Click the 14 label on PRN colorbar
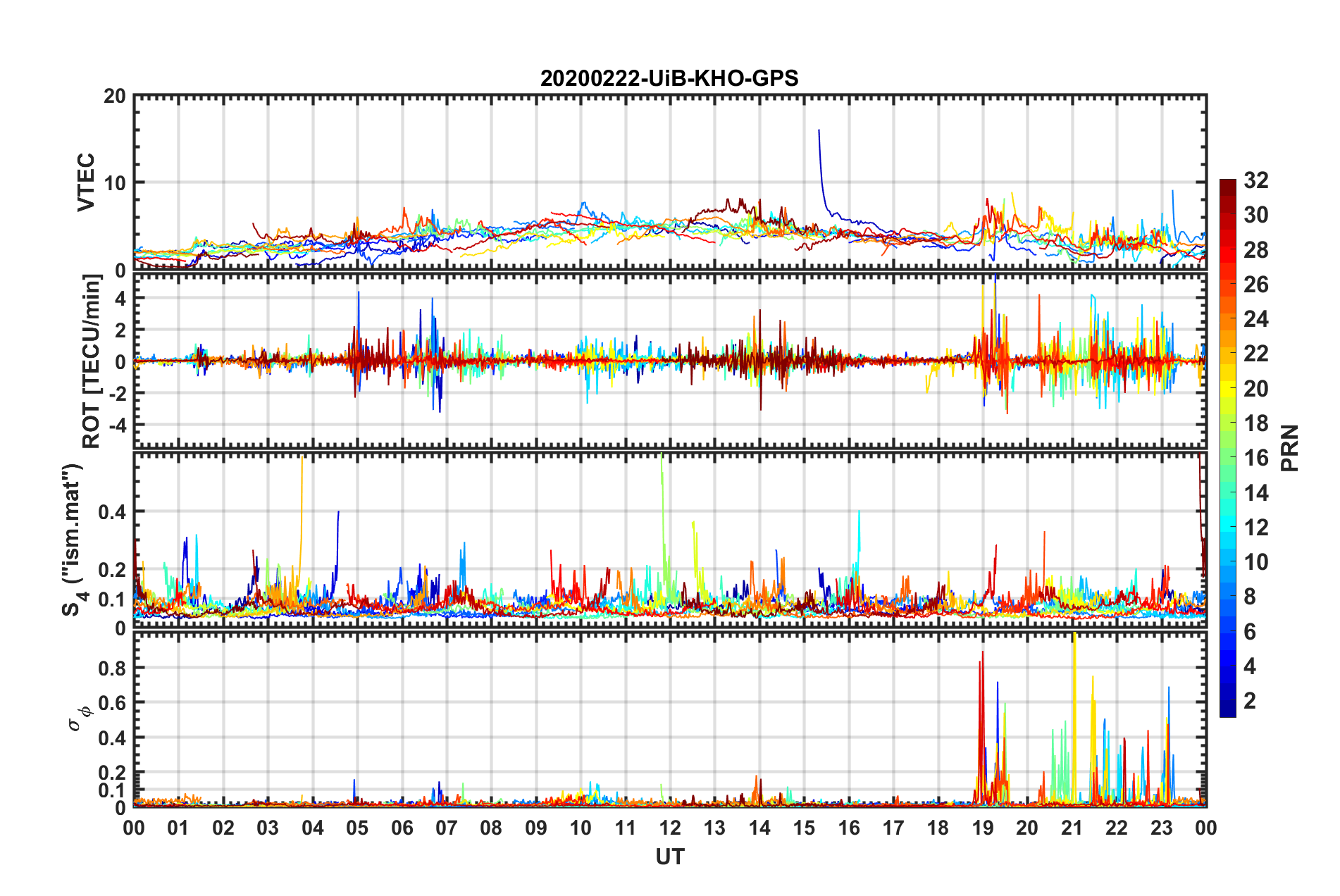This screenshot has height=896, width=1340. 1256,493
